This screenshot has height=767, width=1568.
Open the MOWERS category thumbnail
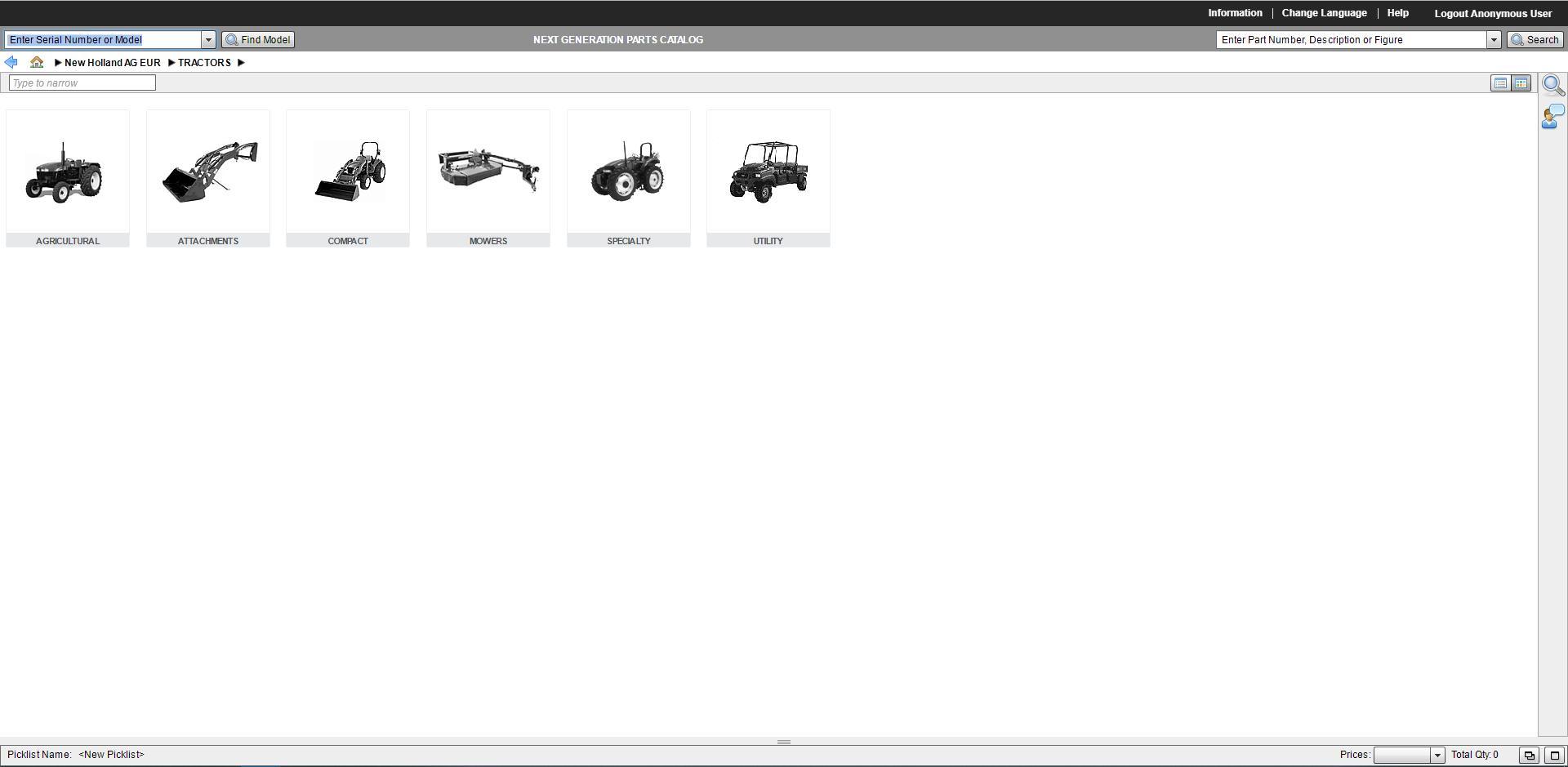click(x=488, y=172)
